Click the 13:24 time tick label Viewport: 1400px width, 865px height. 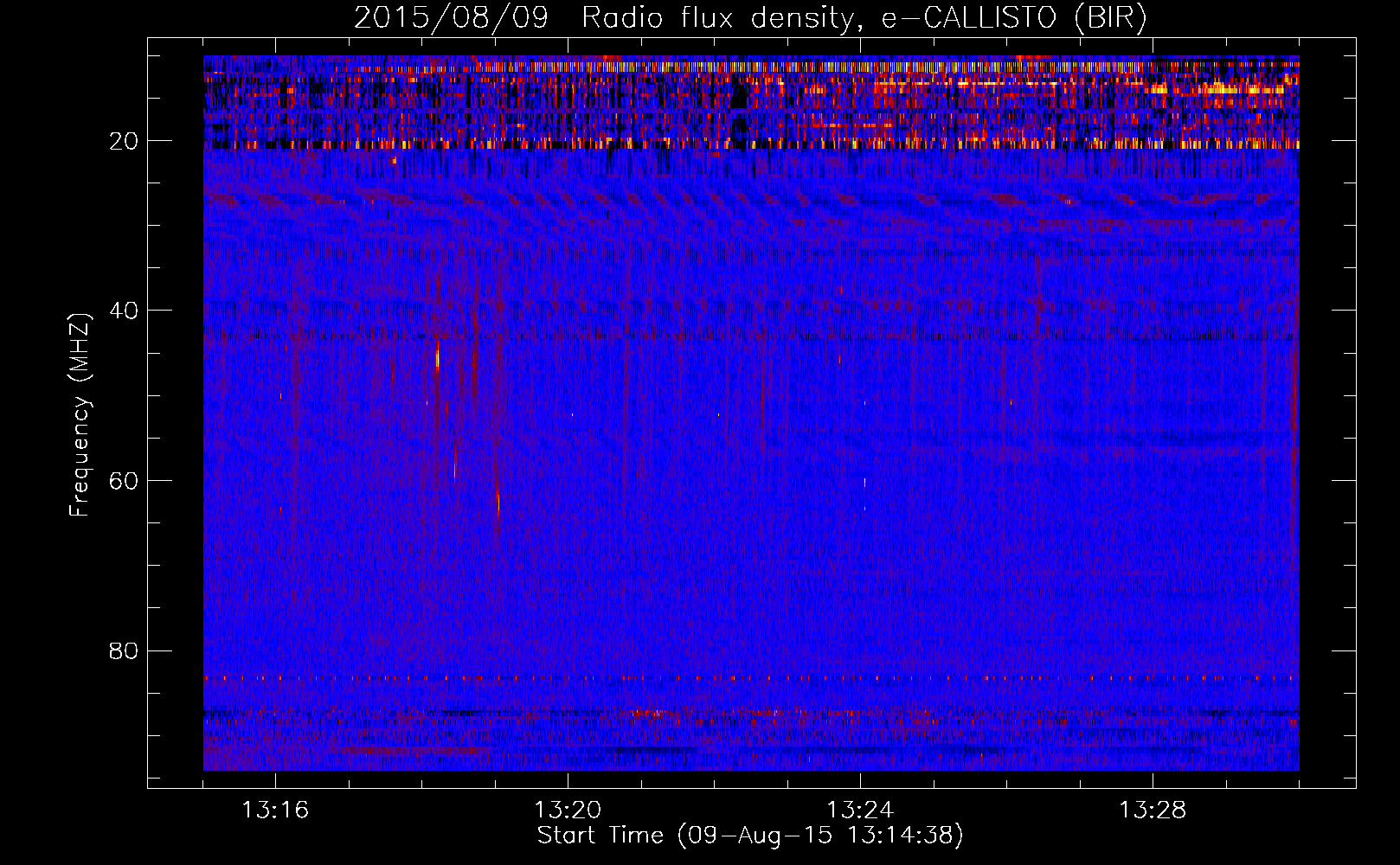[860, 811]
